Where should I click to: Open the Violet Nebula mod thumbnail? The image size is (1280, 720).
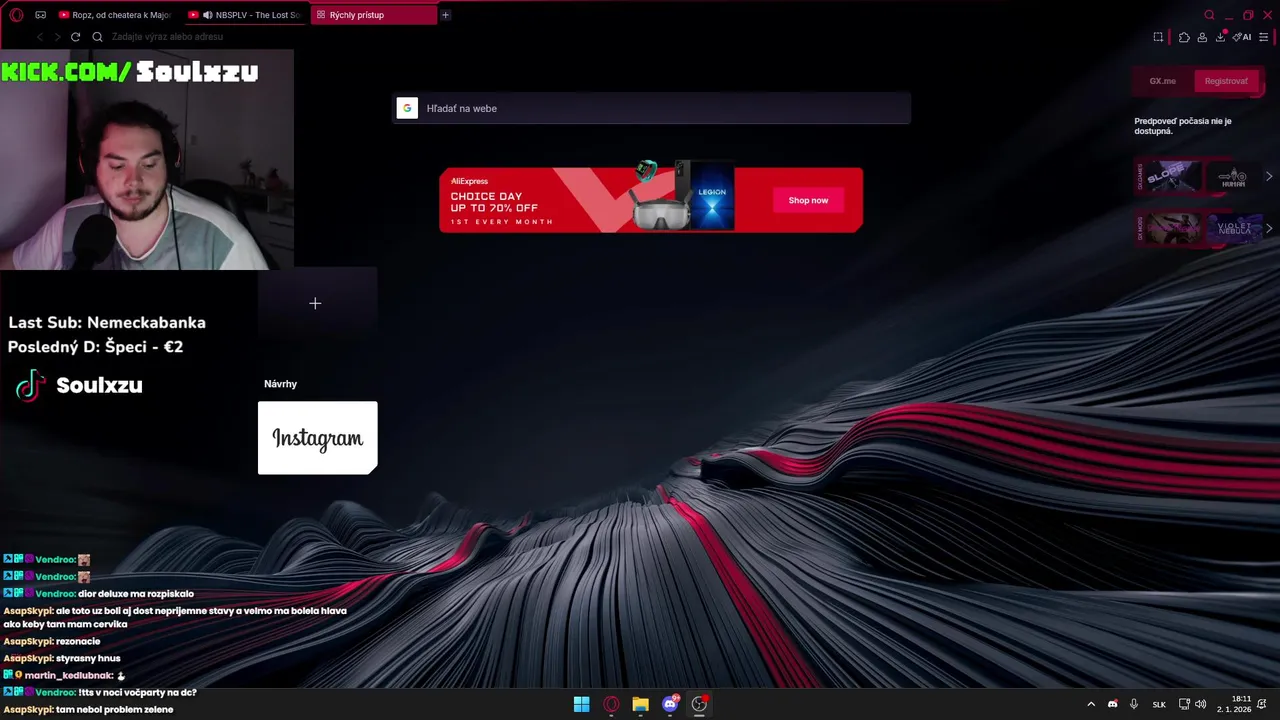tap(1232, 228)
